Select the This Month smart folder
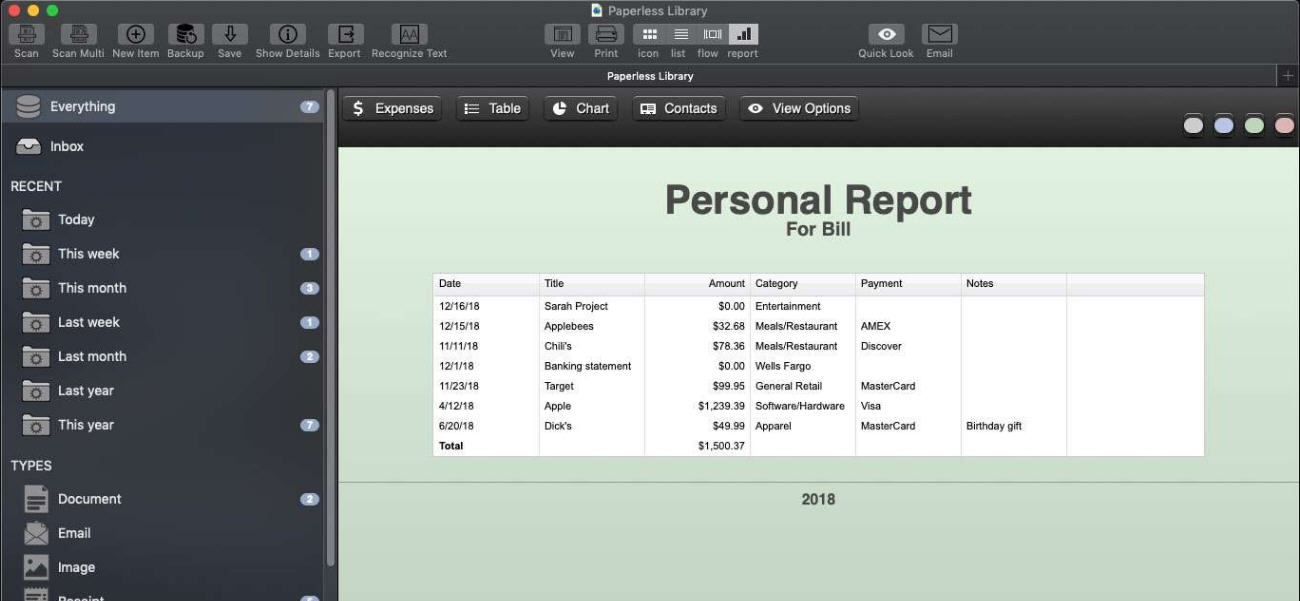The image size is (1300, 601). pos(93,288)
